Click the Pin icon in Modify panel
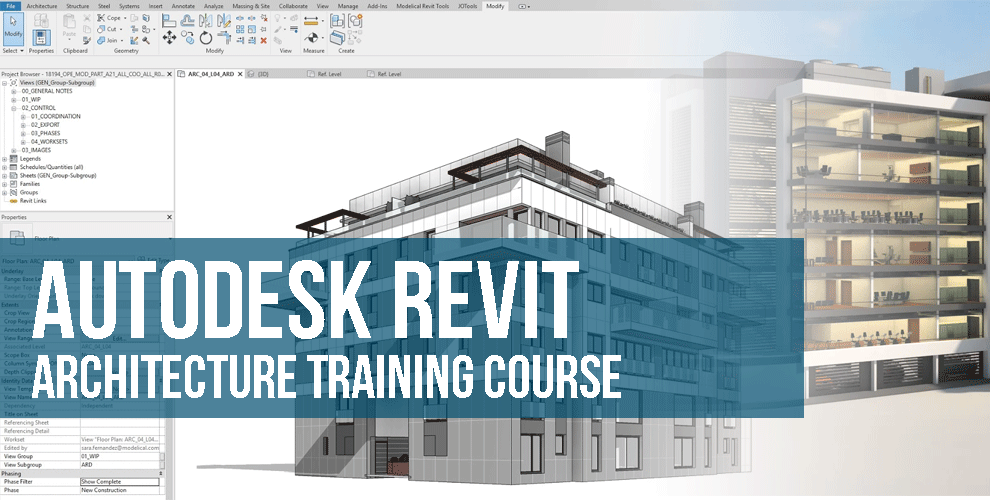990x500 pixels. [x=264, y=29]
